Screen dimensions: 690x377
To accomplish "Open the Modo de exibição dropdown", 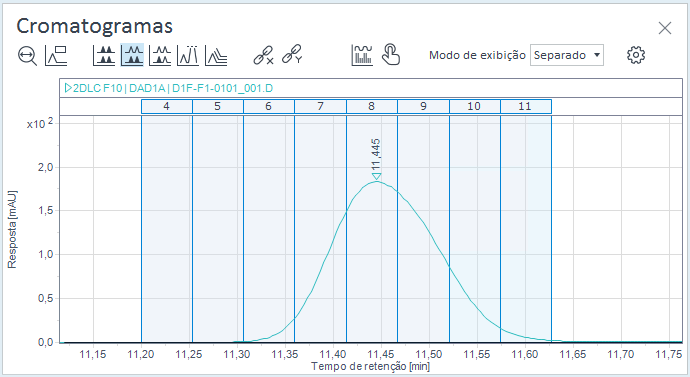I will 566,55.
